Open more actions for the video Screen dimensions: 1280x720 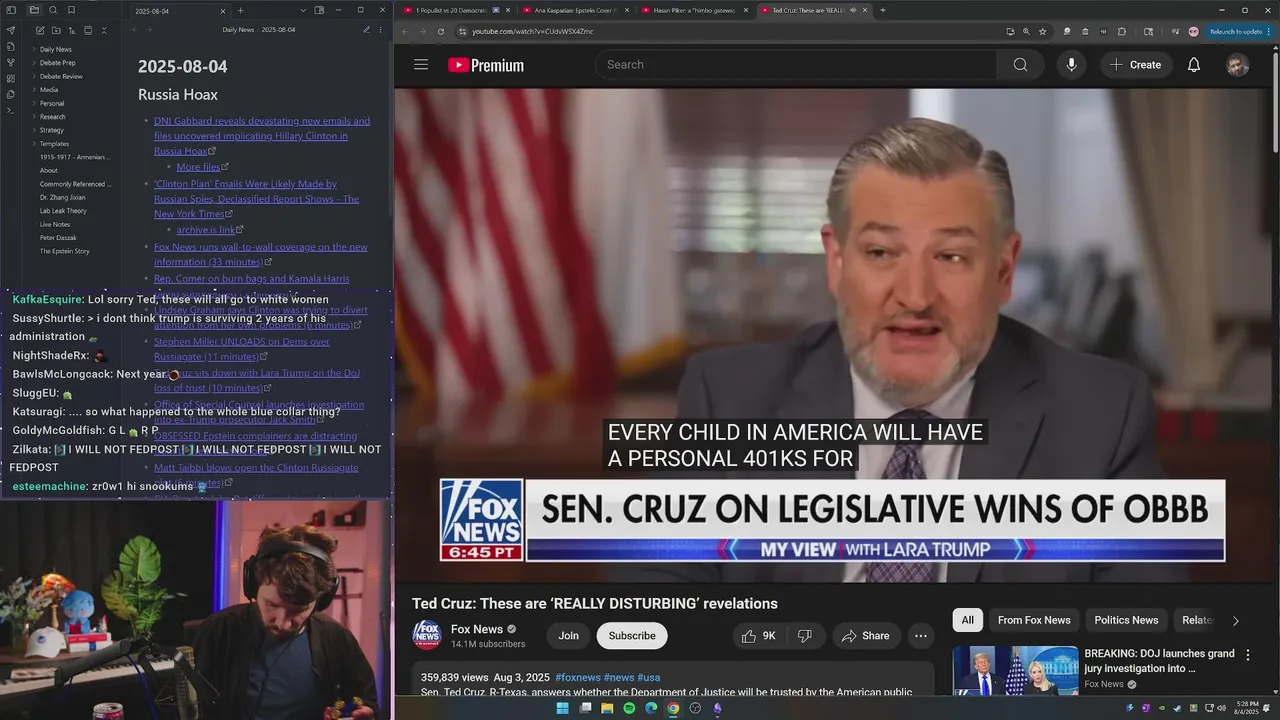pos(921,636)
